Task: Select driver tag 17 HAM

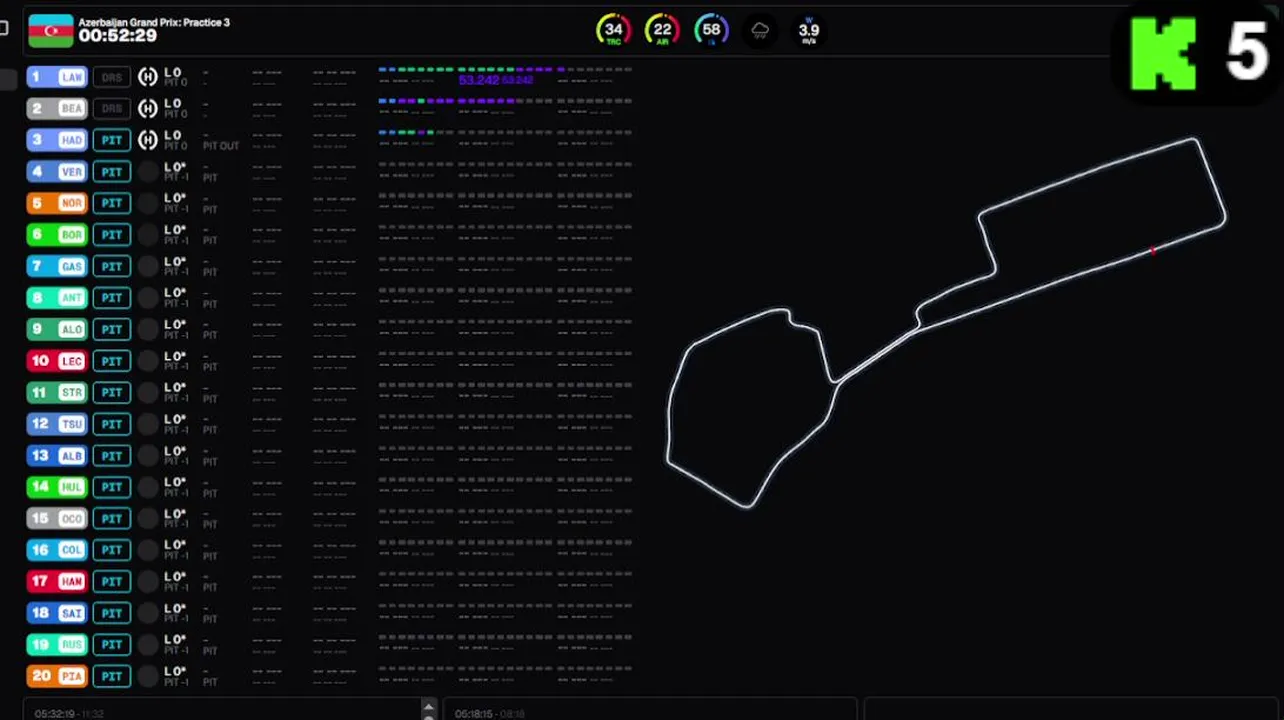Action: (x=57, y=581)
